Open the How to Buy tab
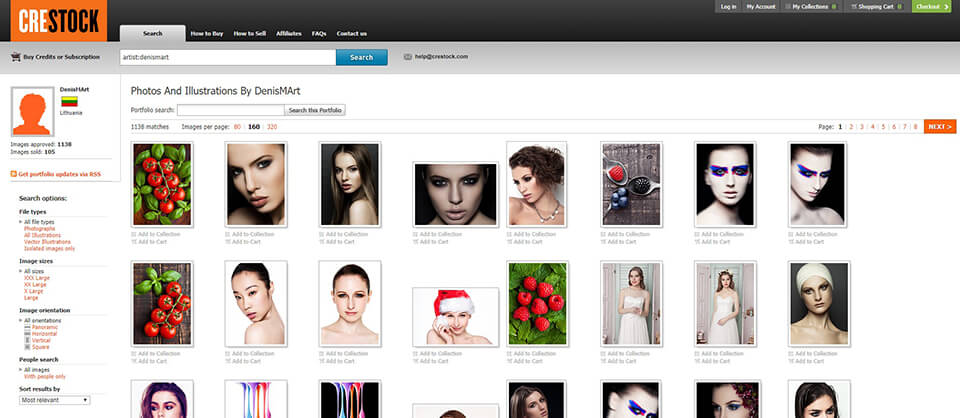Image resolution: width=960 pixels, height=418 pixels. [x=209, y=33]
